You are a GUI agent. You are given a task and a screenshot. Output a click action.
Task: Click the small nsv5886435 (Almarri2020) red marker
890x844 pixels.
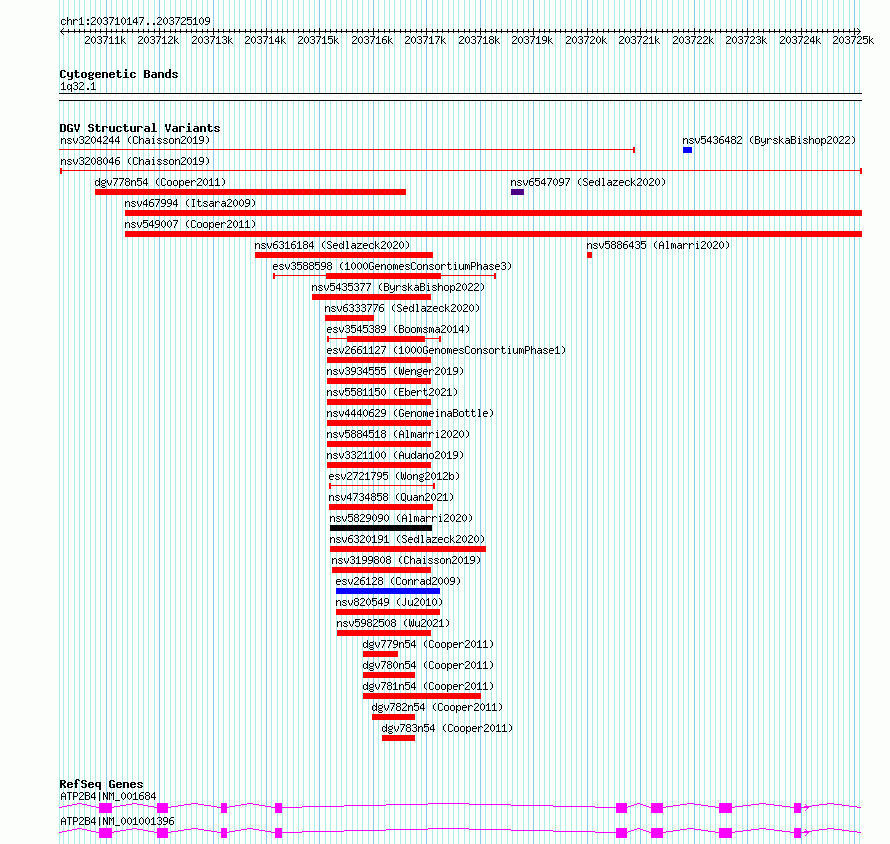589,255
